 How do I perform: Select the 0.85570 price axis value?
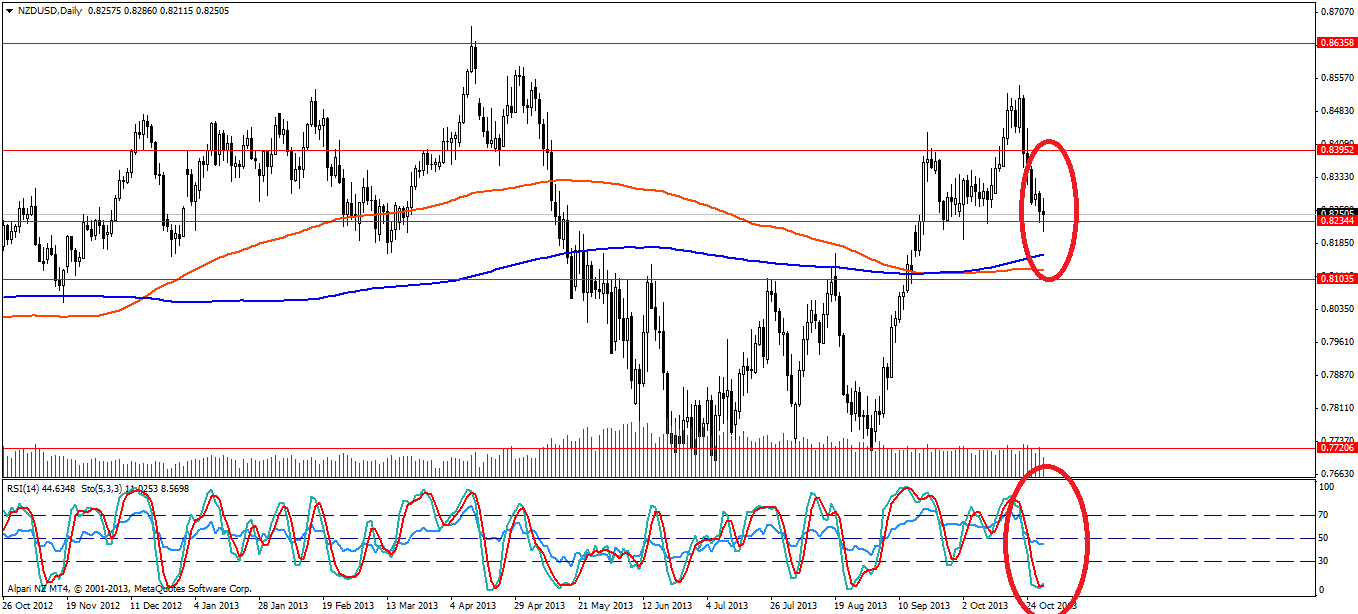coord(1339,77)
